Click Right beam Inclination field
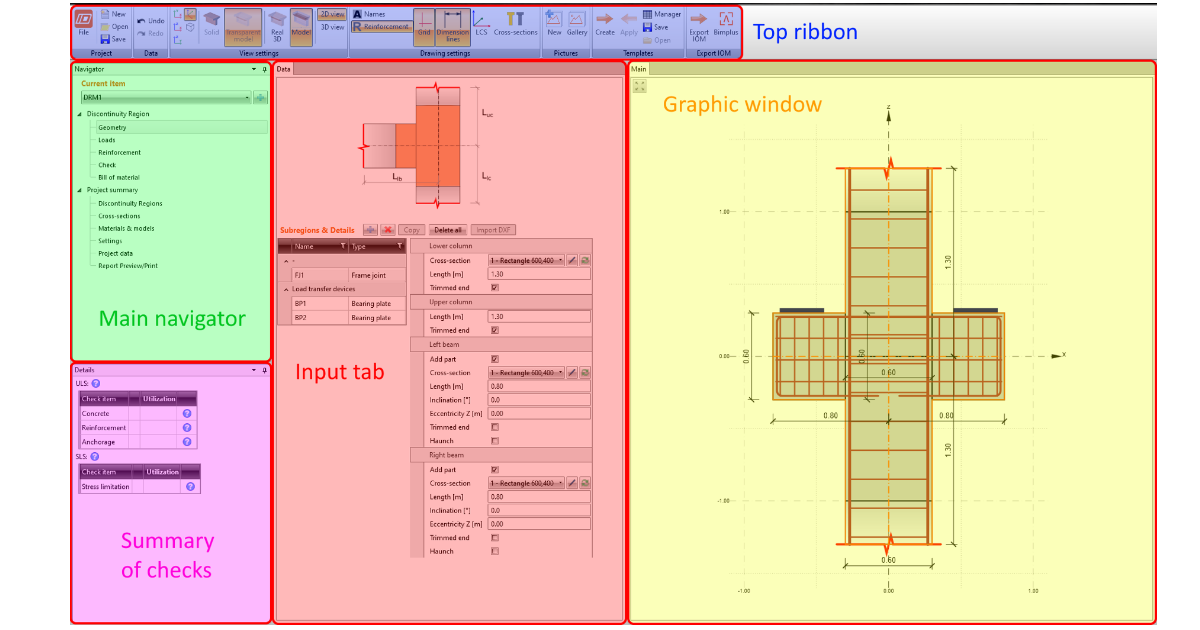The height and width of the screenshot is (630, 1200). pos(539,510)
